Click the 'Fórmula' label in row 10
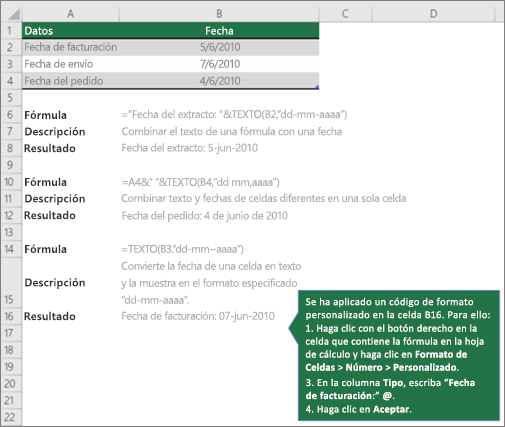This screenshot has width=505, height=427. (x=45, y=182)
